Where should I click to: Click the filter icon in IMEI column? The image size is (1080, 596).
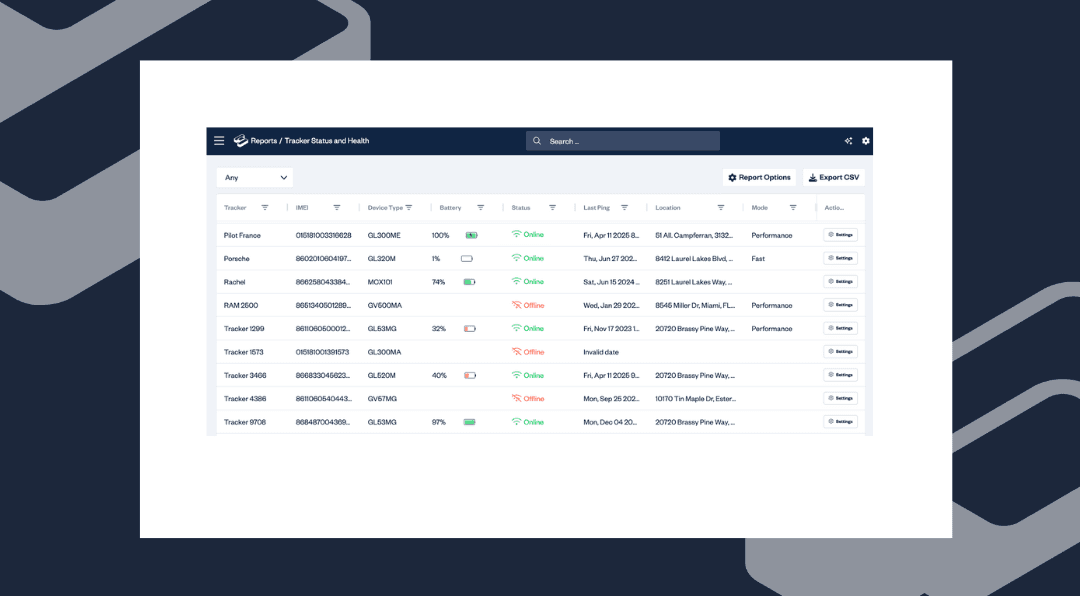pos(337,208)
